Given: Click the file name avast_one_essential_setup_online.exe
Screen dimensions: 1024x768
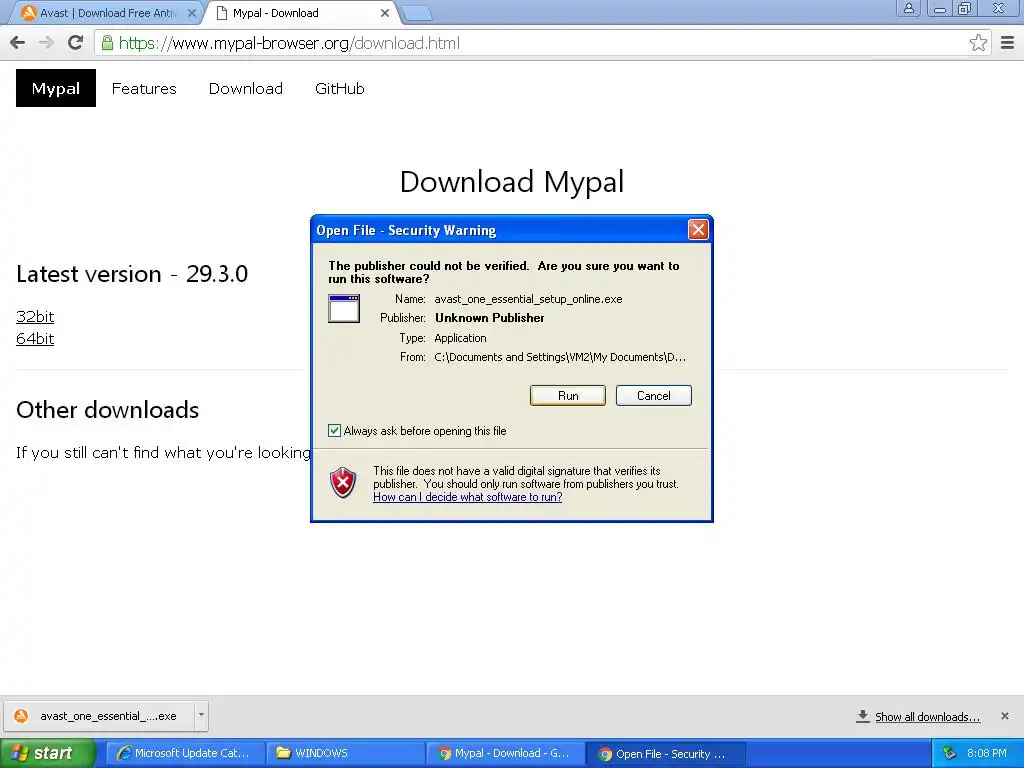Looking at the screenshot, I should click(528, 299).
